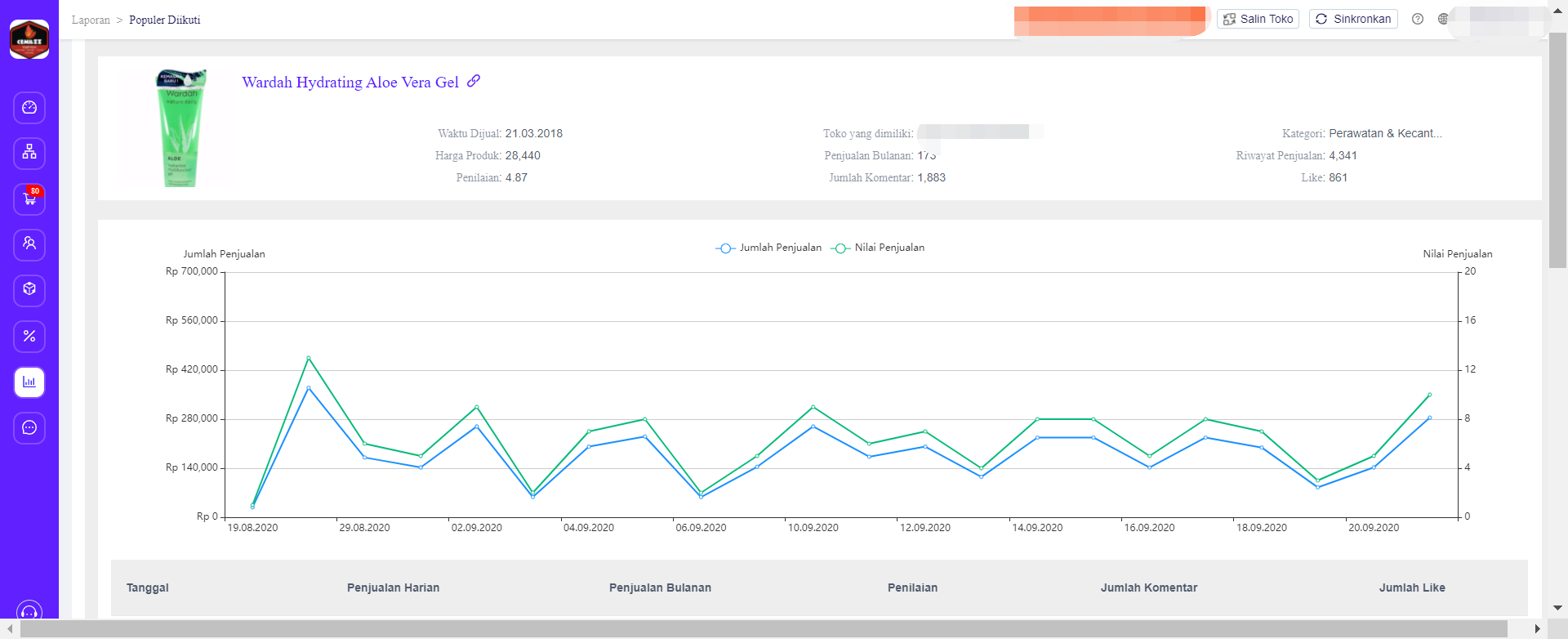Open the customer search icon in sidebar

coord(29,244)
